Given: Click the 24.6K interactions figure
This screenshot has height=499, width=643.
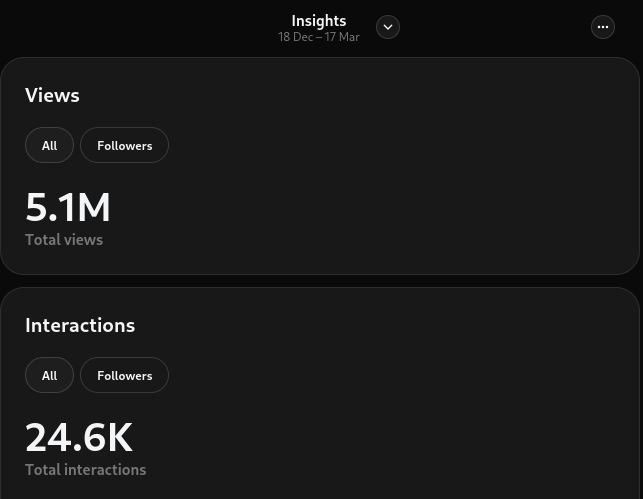Looking at the screenshot, I should 79,437.
